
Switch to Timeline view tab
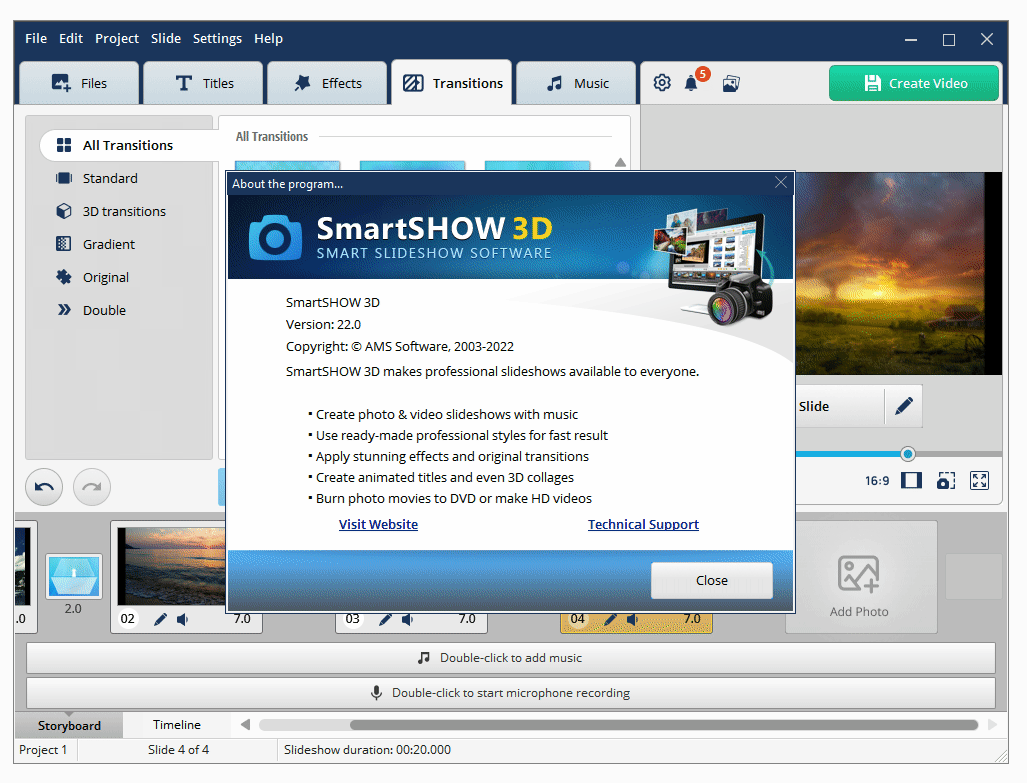[x=177, y=725]
